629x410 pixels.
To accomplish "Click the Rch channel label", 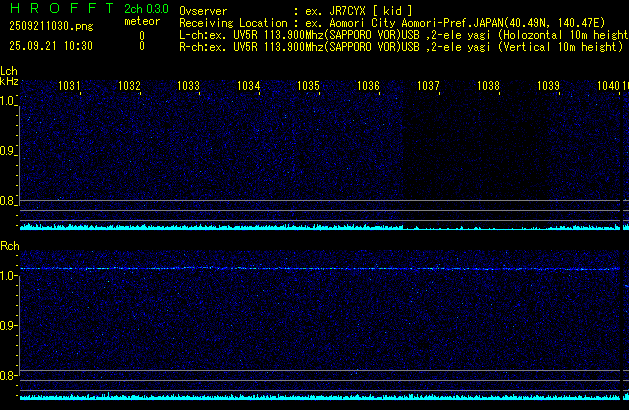I will click(x=9, y=246).
